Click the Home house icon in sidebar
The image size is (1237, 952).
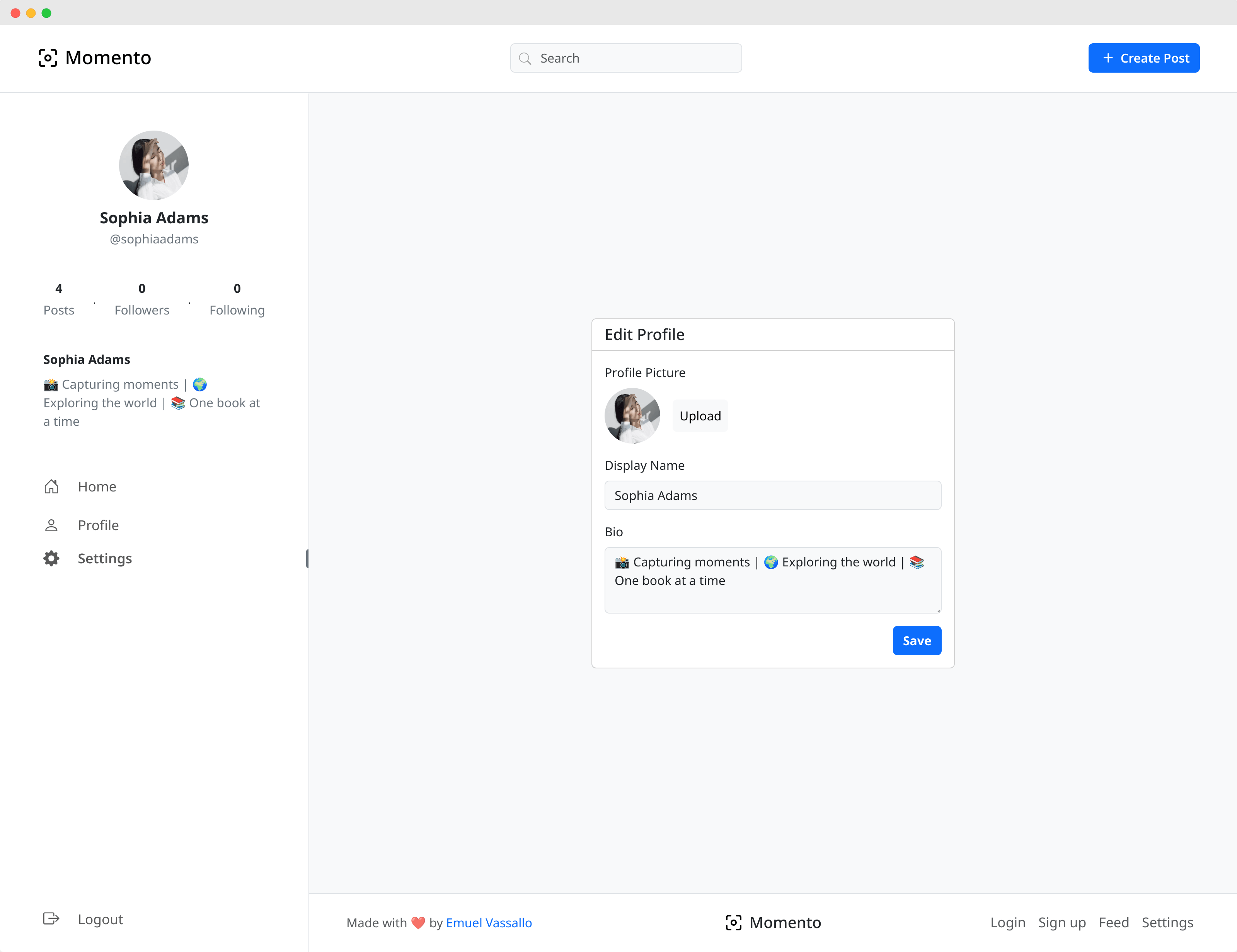pyautogui.click(x=51, y=487)
